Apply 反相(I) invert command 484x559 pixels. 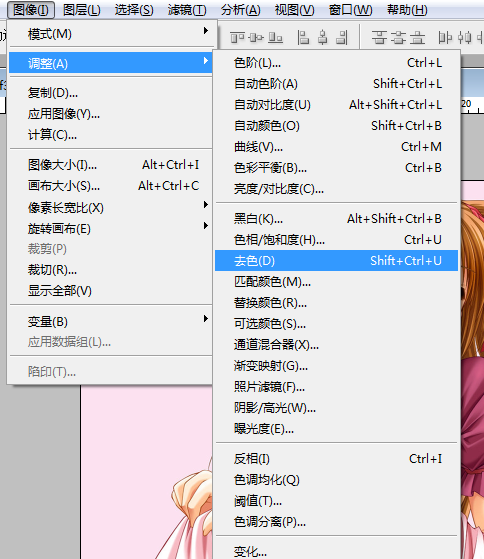pyautogui.click(x=336, y=459)
